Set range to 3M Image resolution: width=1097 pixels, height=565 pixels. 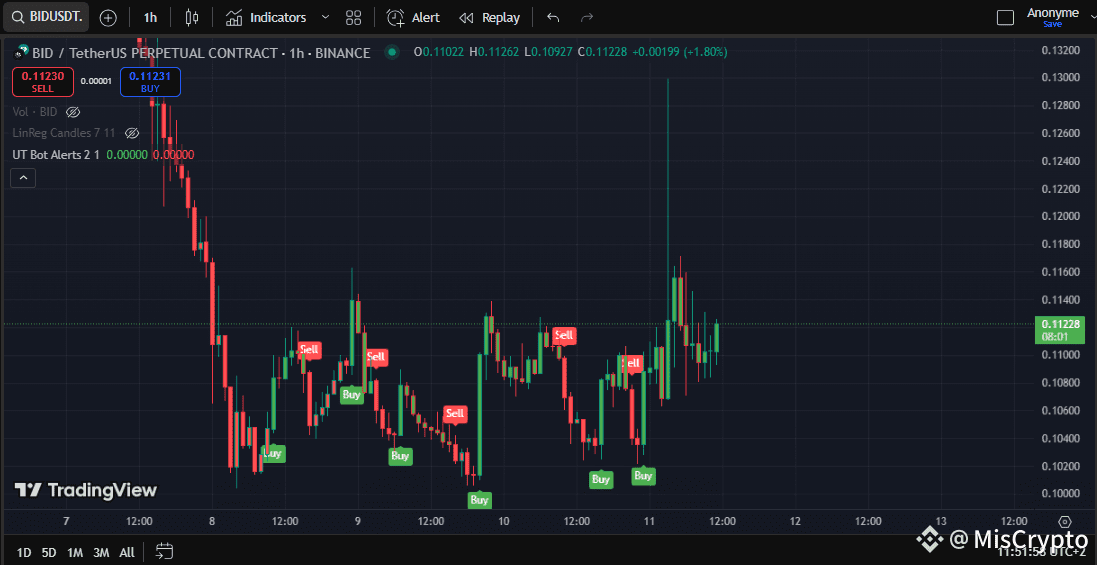point(101,552)
